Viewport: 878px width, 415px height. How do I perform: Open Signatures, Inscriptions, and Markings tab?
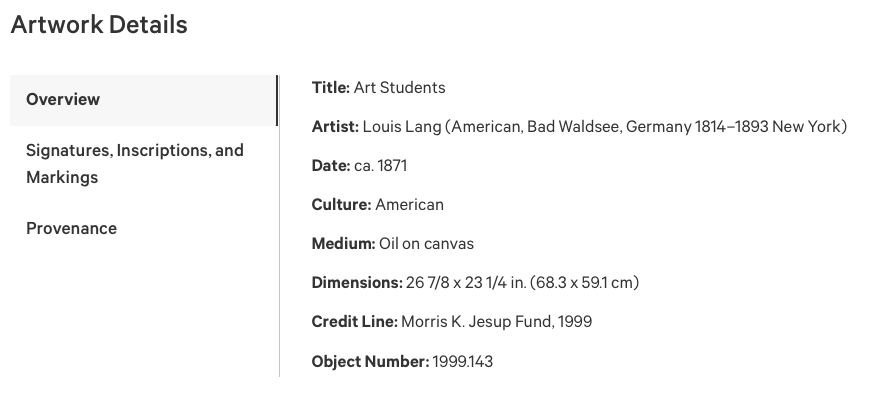coord(134,164)
